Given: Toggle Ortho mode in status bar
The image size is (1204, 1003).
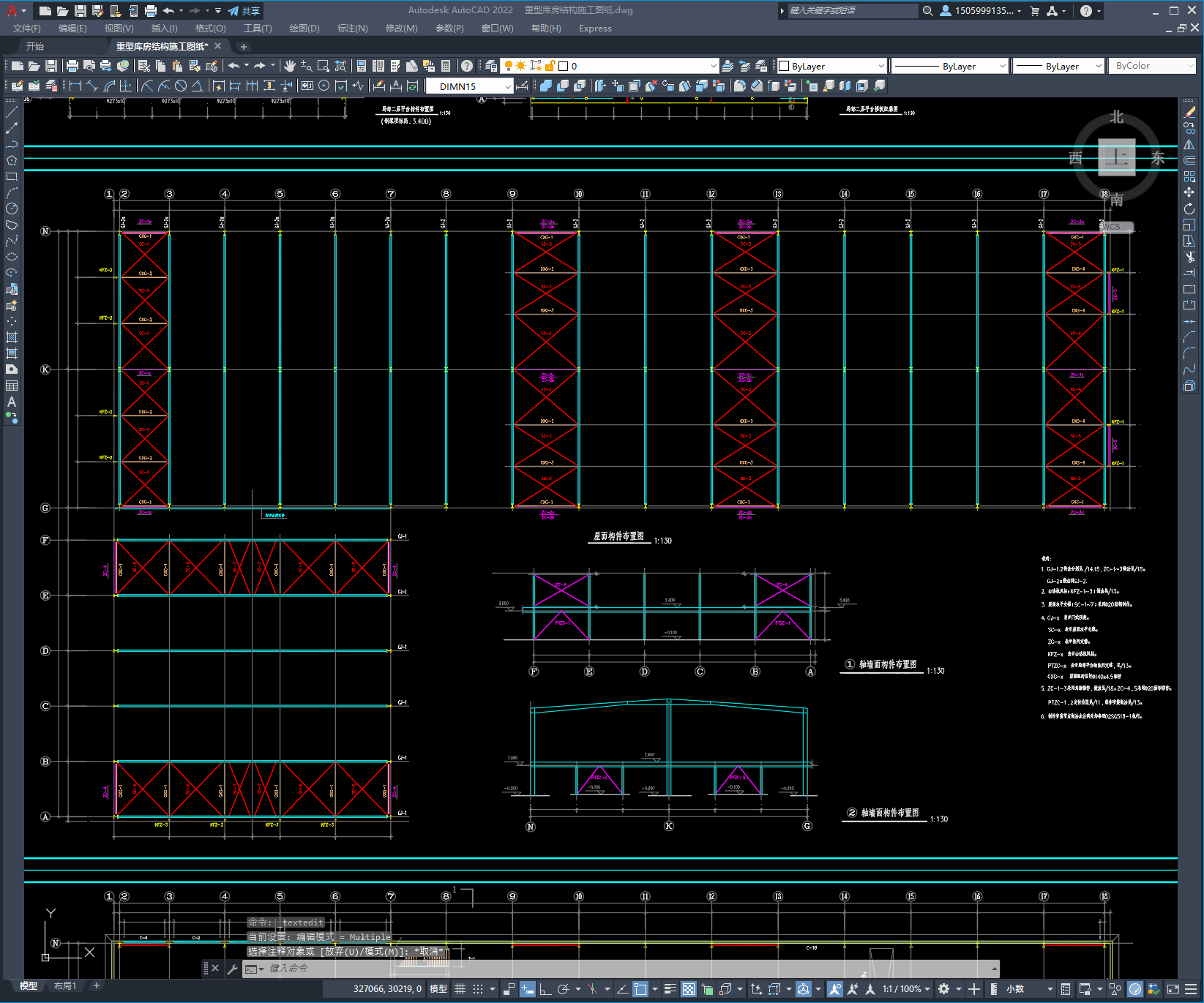Looking at the screenshot, I should point(545,989).
